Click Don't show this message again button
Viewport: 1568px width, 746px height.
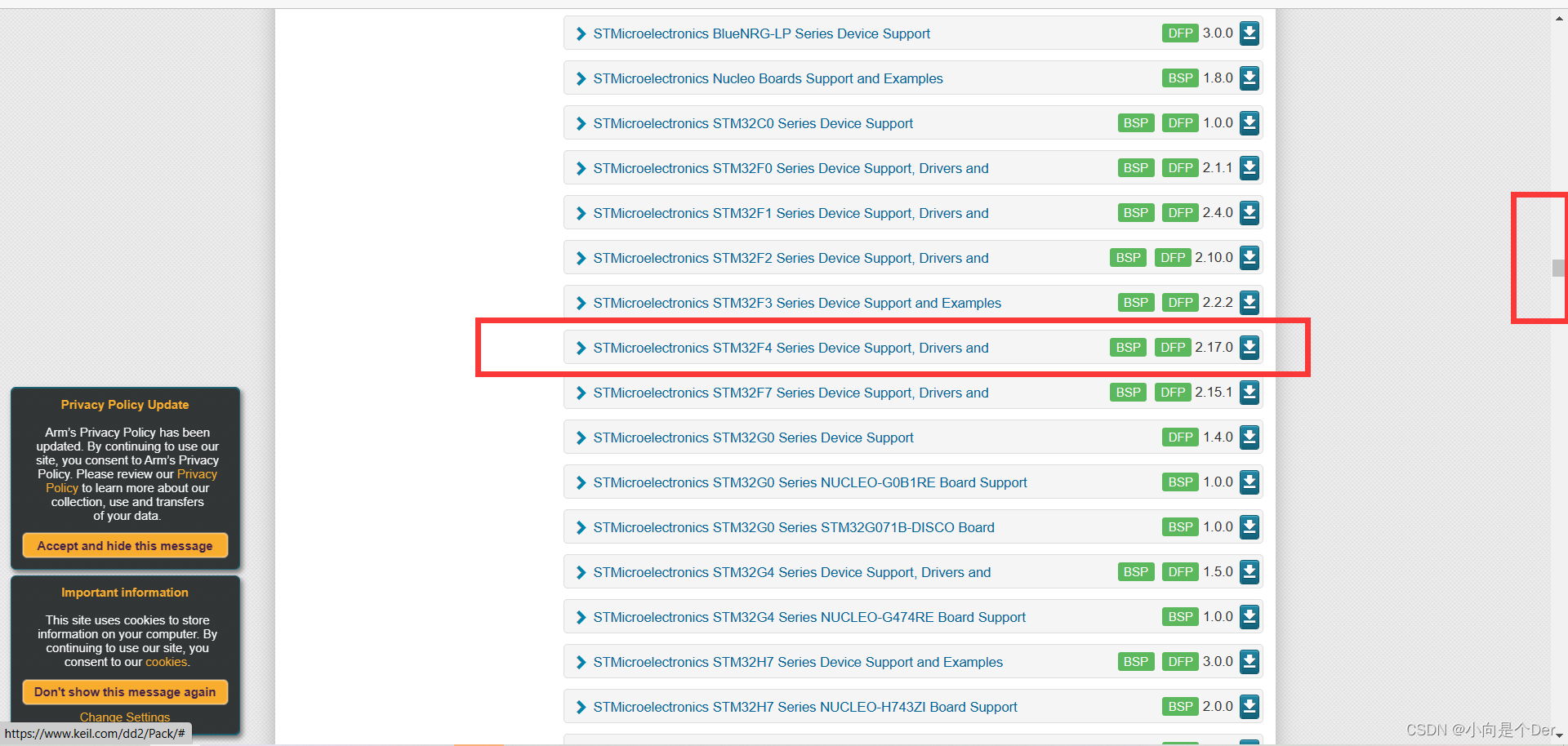(x=125, y=691)
